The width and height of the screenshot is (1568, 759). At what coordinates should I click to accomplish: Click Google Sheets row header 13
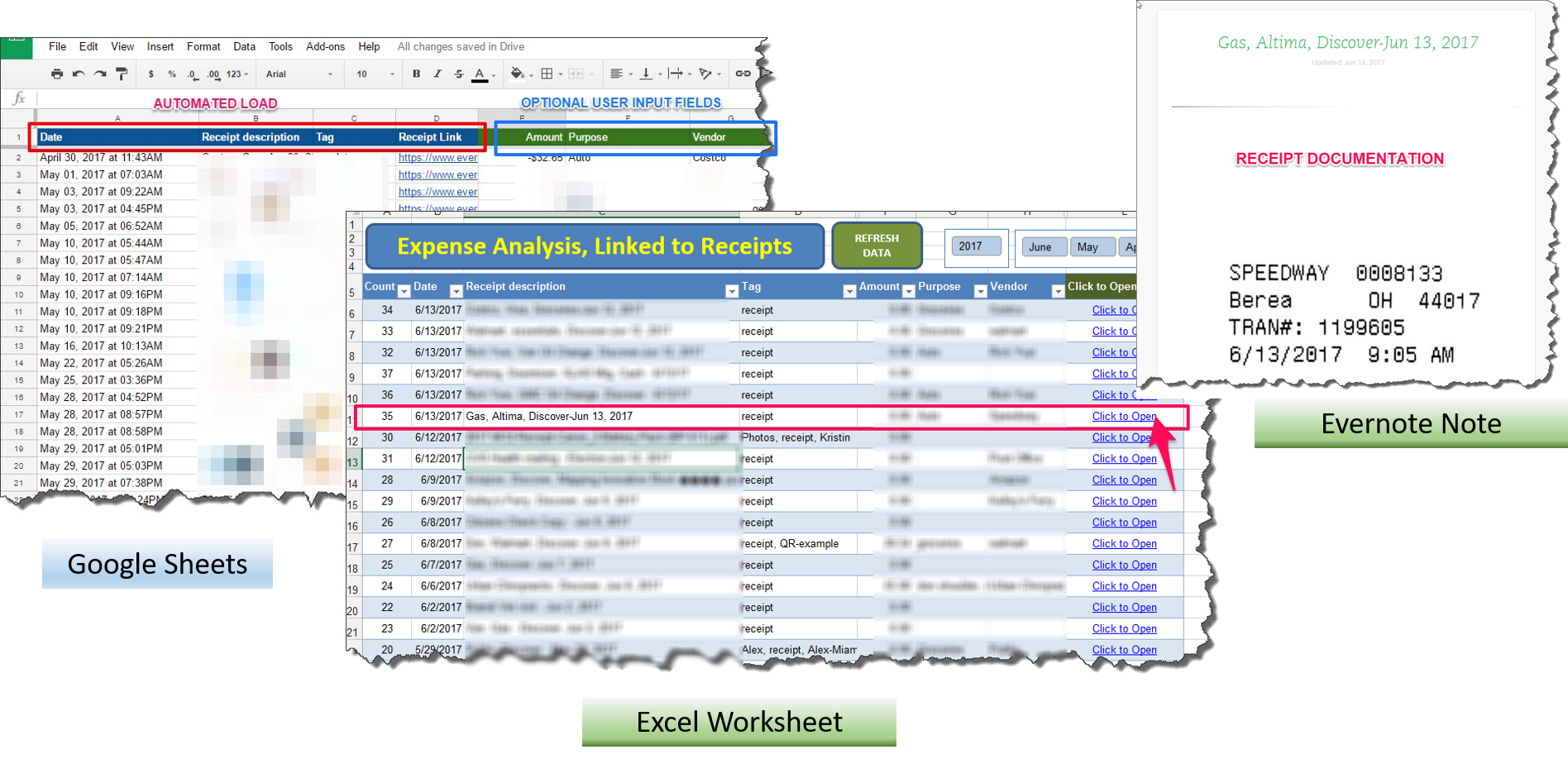tap(18, 346)
